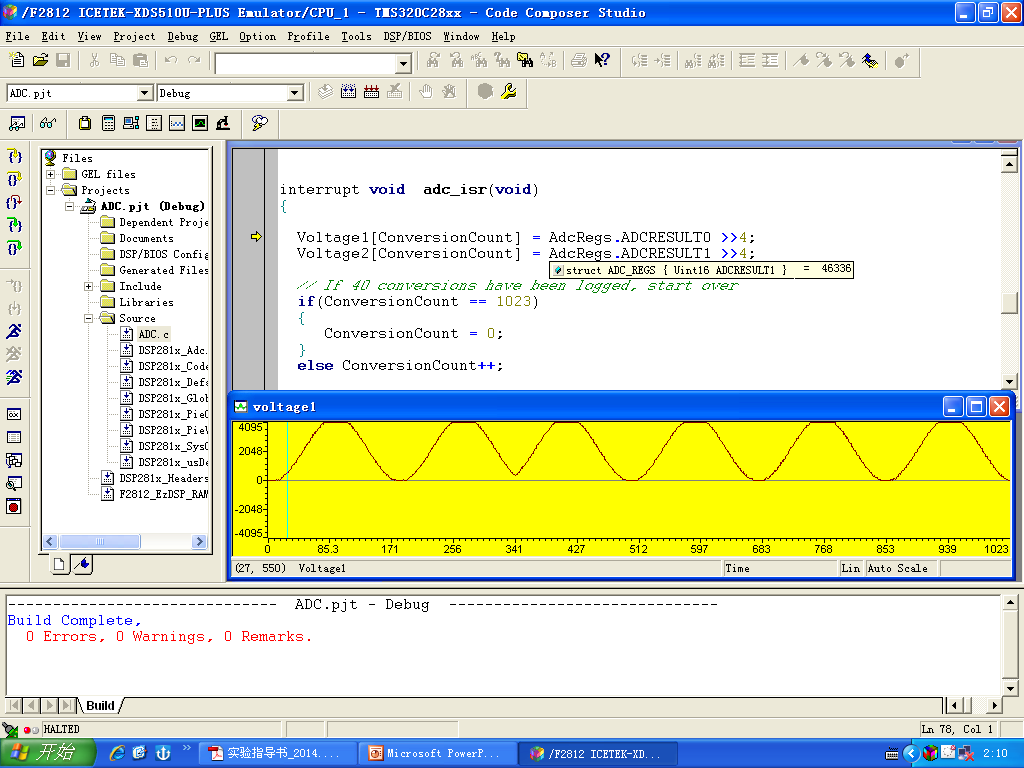This screenshot has width=1024, height=768.
Task: Open the search text combo box arrow
Action: 404,64
